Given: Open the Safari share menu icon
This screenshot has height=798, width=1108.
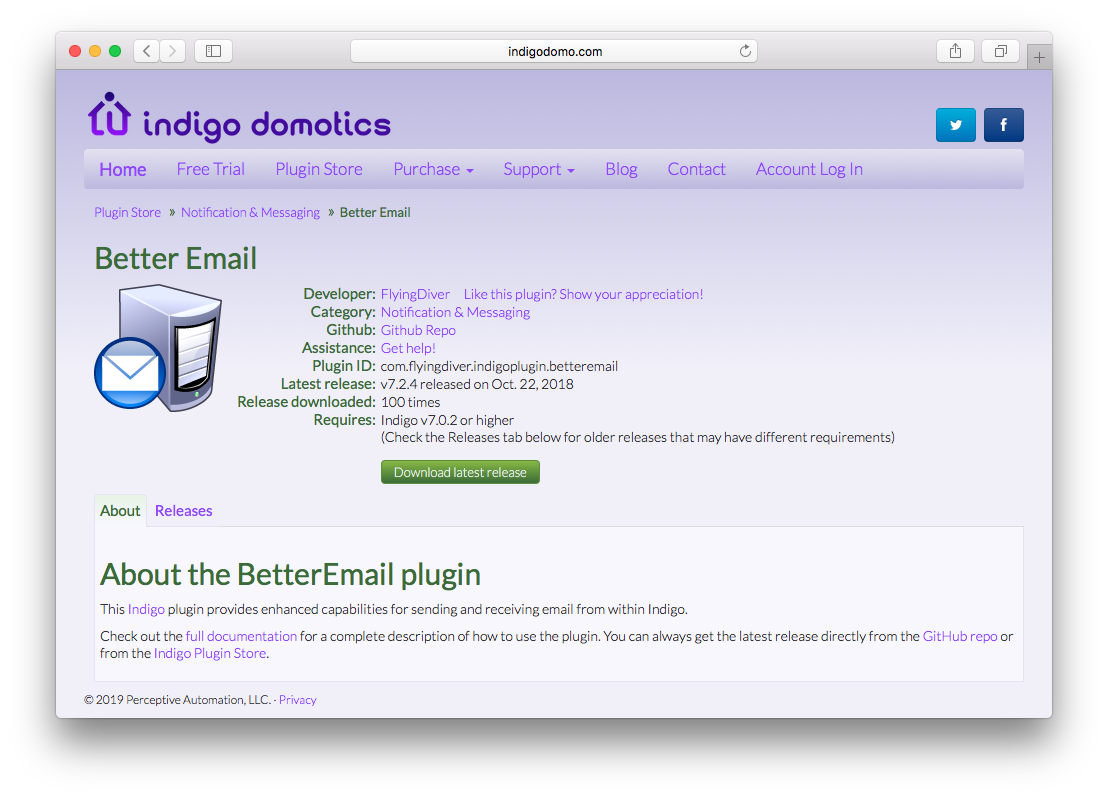Looking at the screenshot, I should coord(955,51).
